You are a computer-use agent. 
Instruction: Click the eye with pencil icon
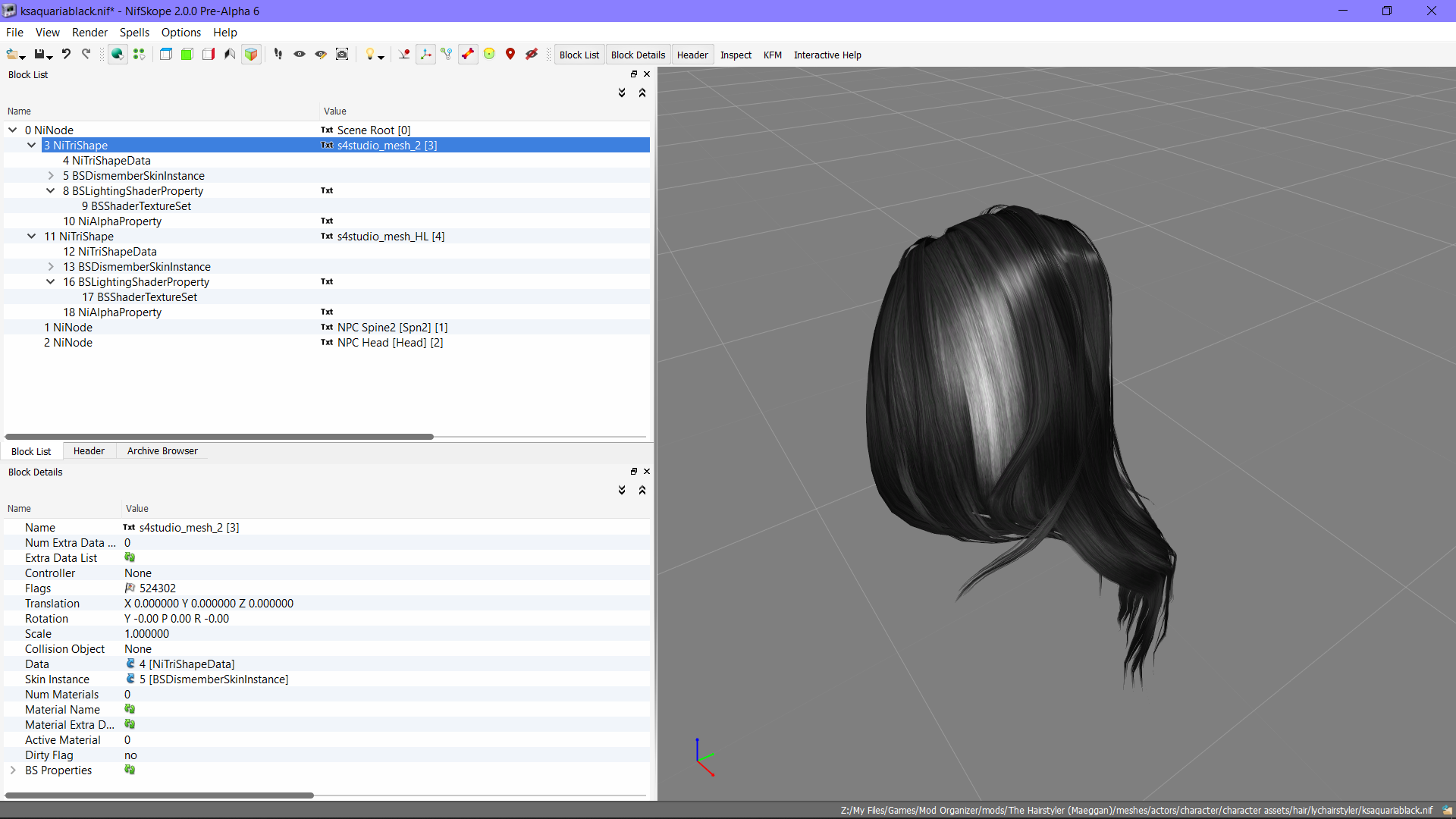321,55
